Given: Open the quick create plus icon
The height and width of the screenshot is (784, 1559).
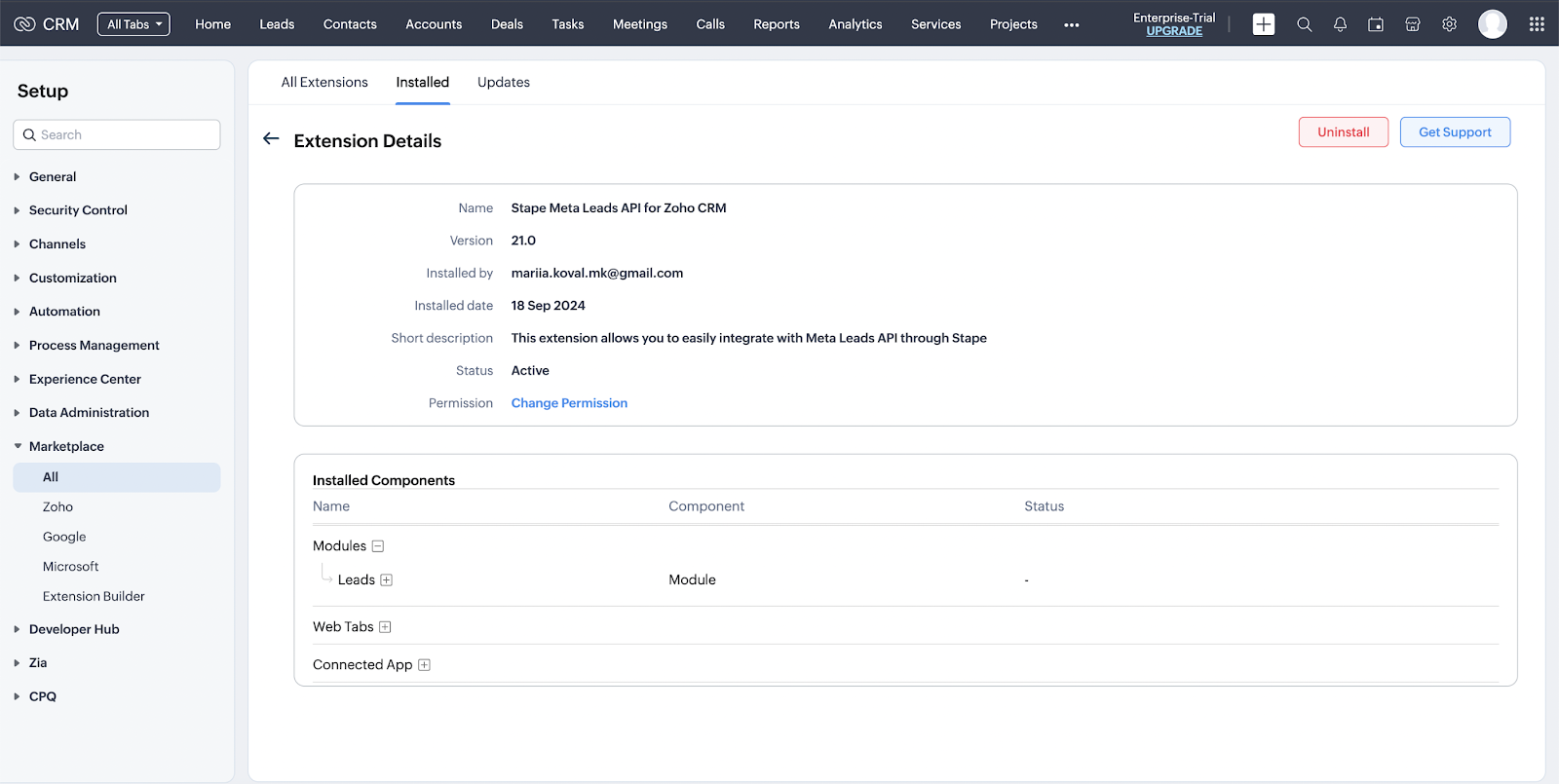Looking at the screenshot, I should pyautogui.click(x=1264, y=24).
